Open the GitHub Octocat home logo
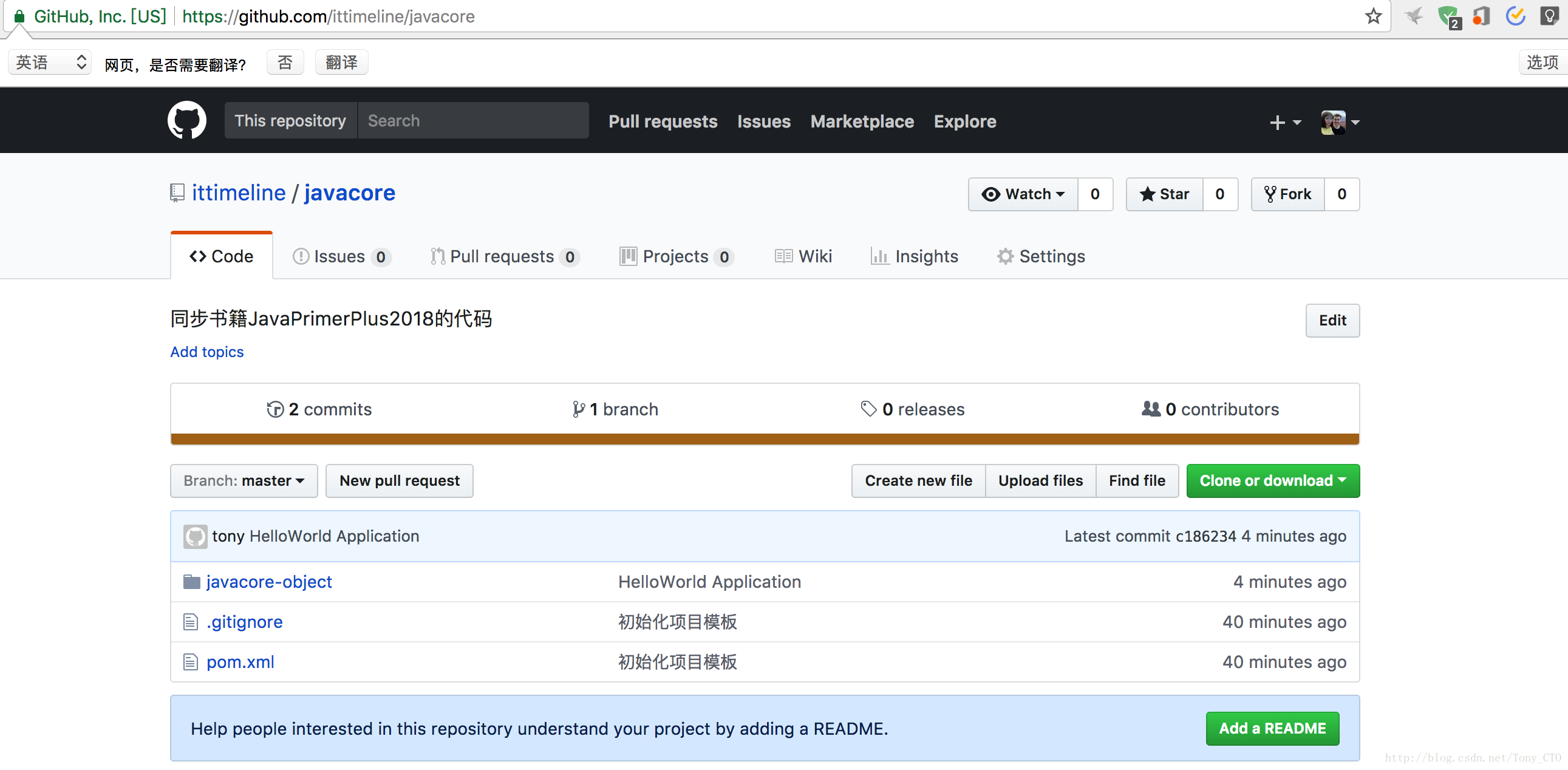The height and width of the screenshot is (770, 1568). [x=187, y=120]
